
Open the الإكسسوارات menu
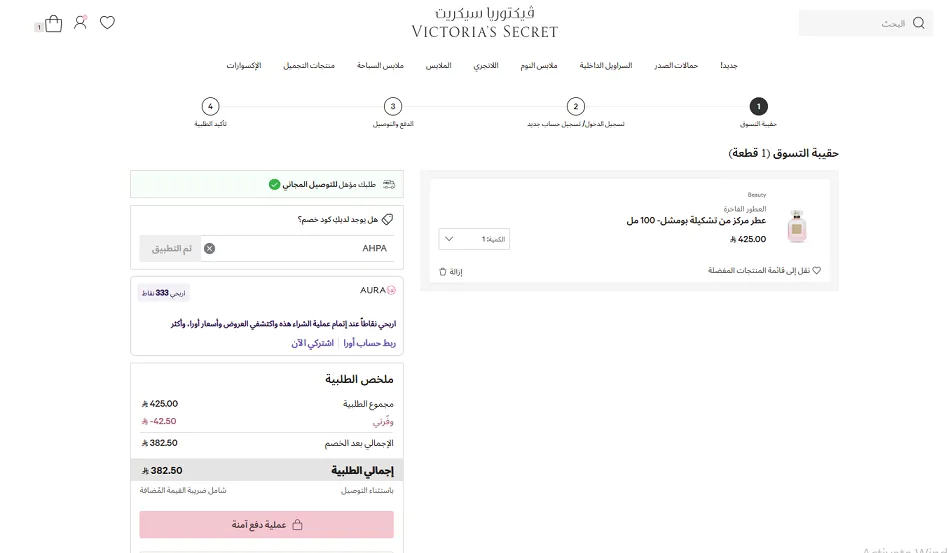click(x=244, y=65)
